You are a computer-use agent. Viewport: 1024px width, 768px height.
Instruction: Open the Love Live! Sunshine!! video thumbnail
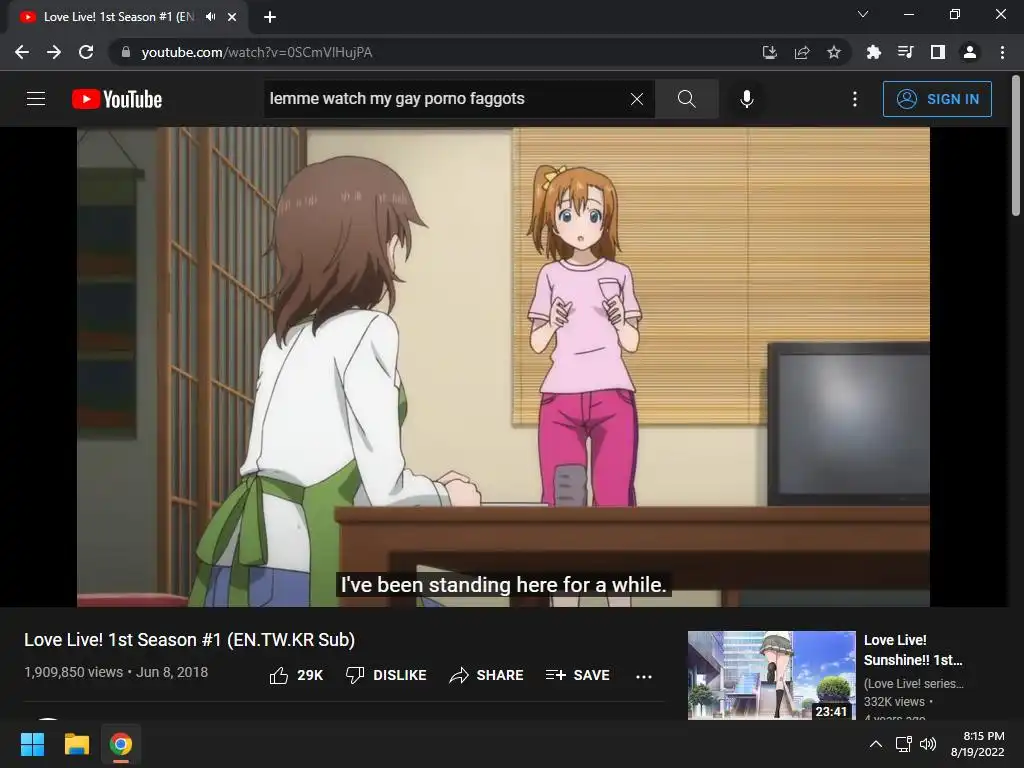tap(771, 675)
